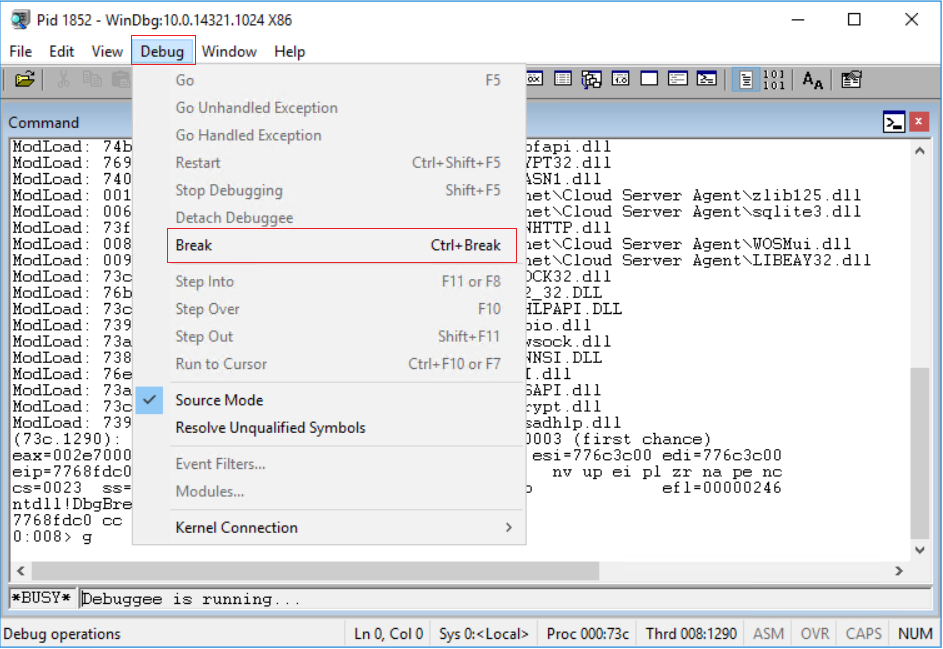Viewport: 943px width, 649px height.
Task: Choose Detach Debuggee in the Debug menu
Action: (x=329, y=218)
